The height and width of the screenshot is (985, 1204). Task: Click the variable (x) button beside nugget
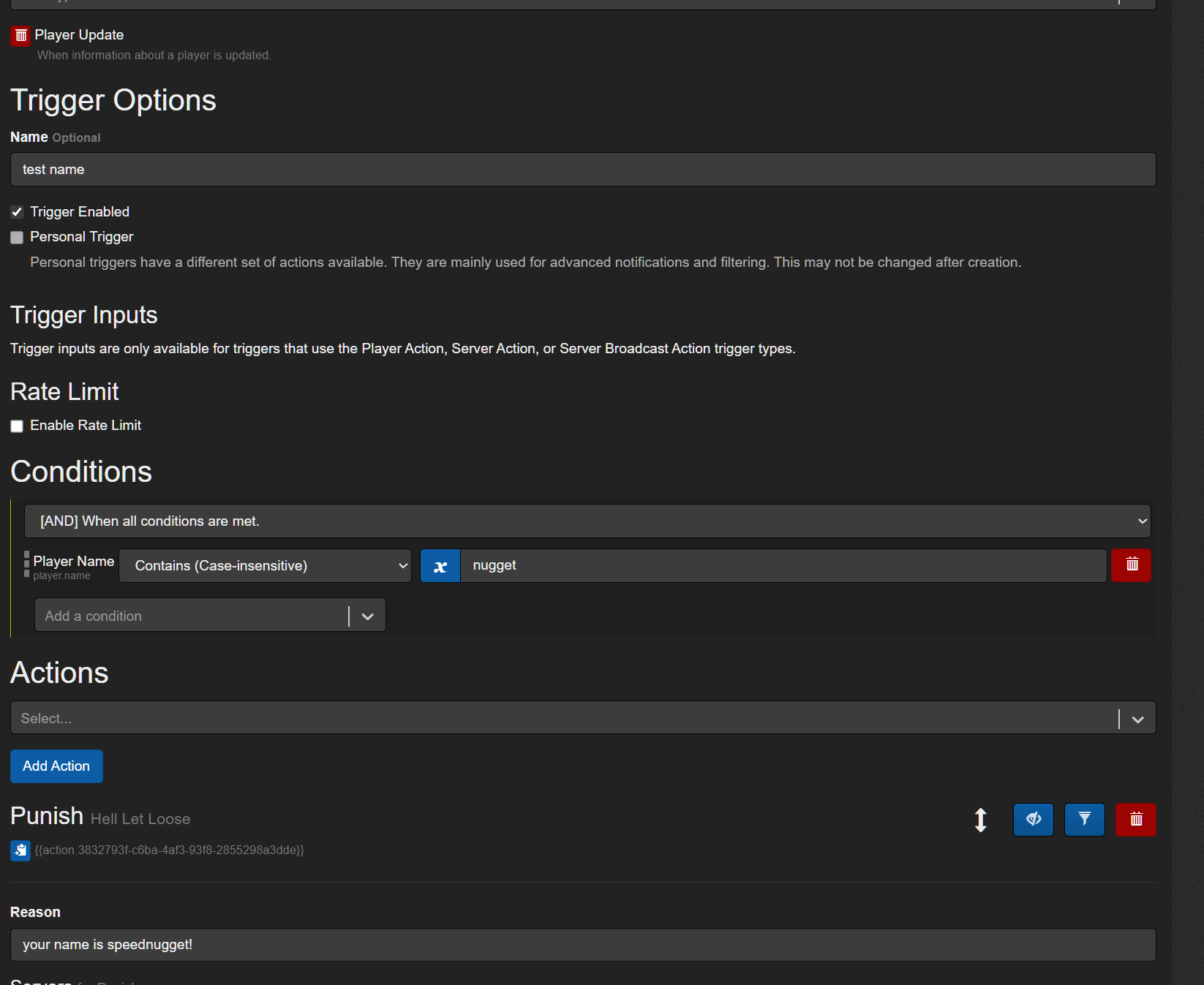440,566
